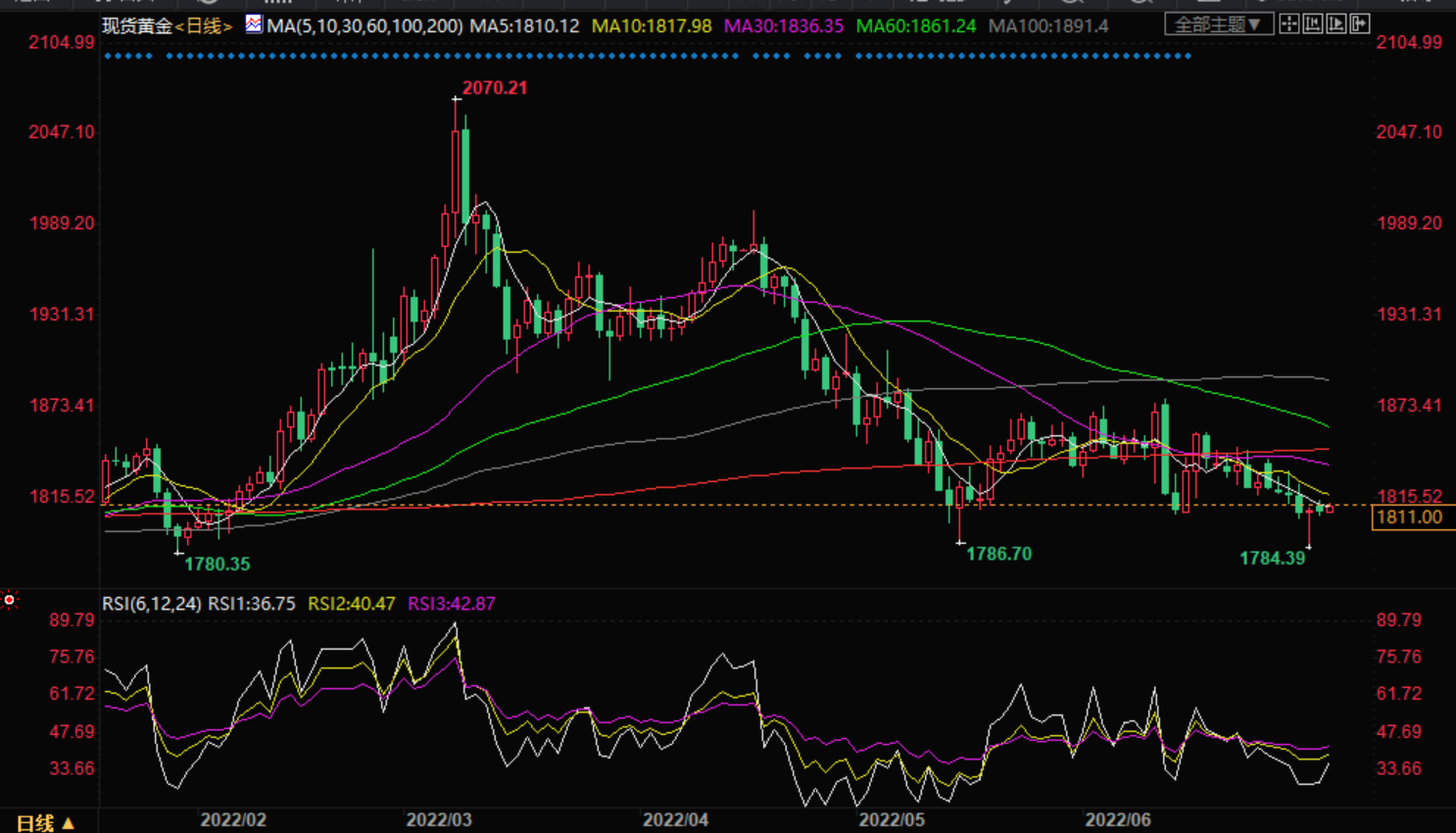Click the 2022/04 date axis label
This screenshot has width=1456, height=833.
(675, 819)
